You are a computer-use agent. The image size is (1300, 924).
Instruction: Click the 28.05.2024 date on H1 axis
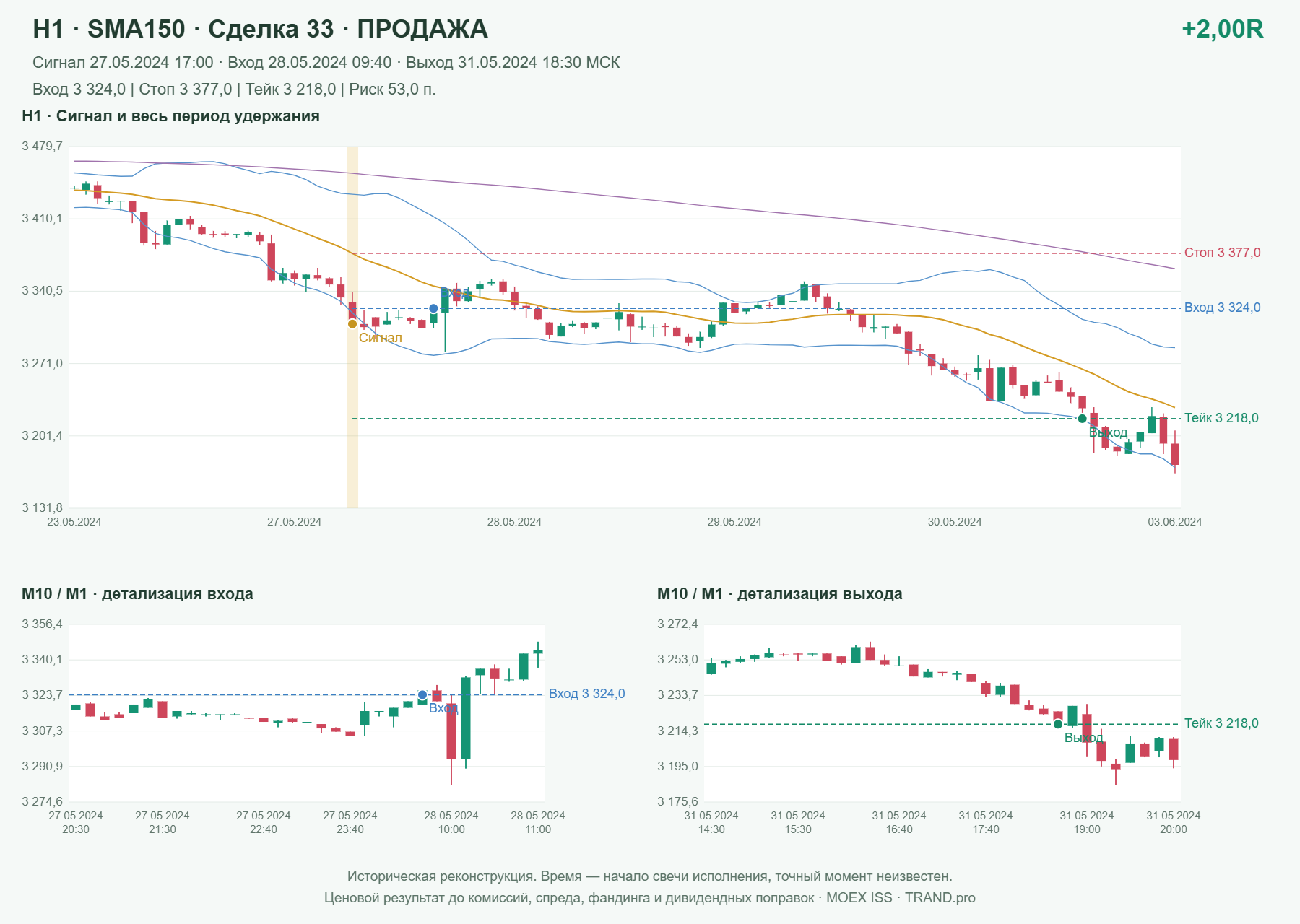click(x=514, y=522)
